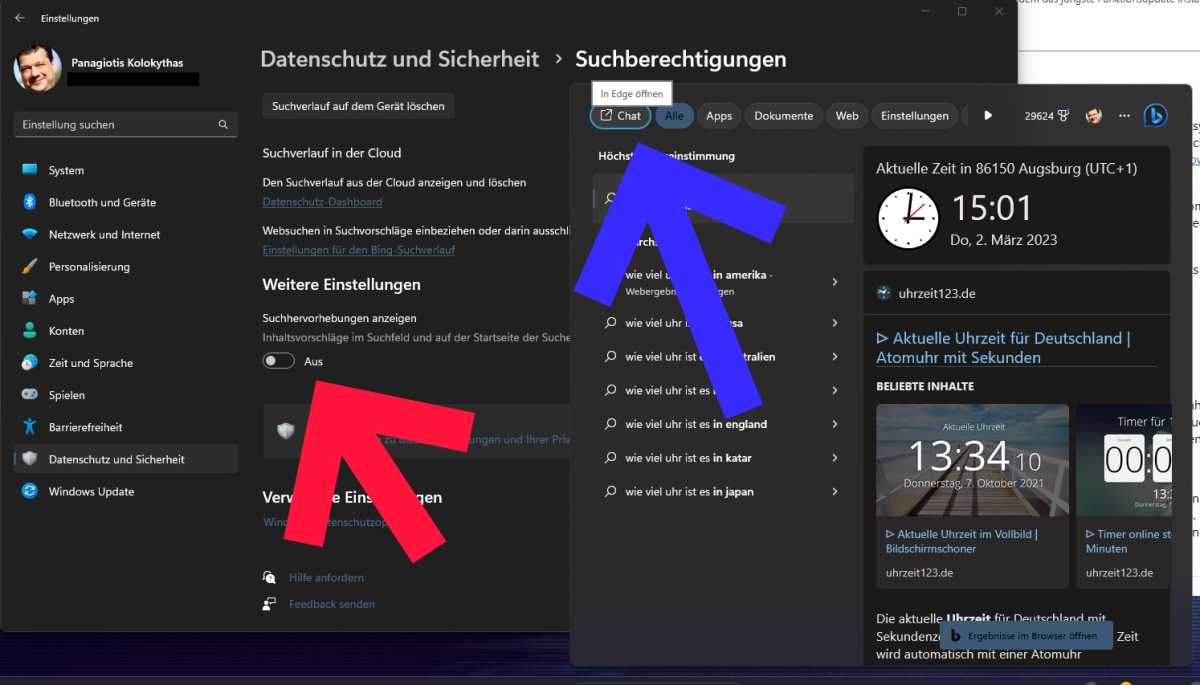Click the play arrow to show more filters

[x=988, y=116]
